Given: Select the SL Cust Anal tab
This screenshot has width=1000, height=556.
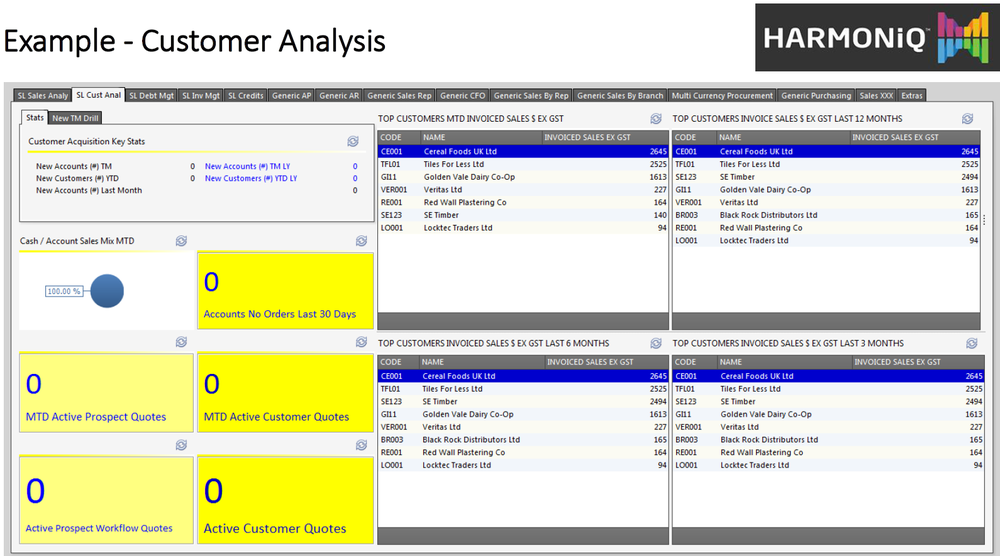Looking at the screenshot, I should click(x=98, y=95).
